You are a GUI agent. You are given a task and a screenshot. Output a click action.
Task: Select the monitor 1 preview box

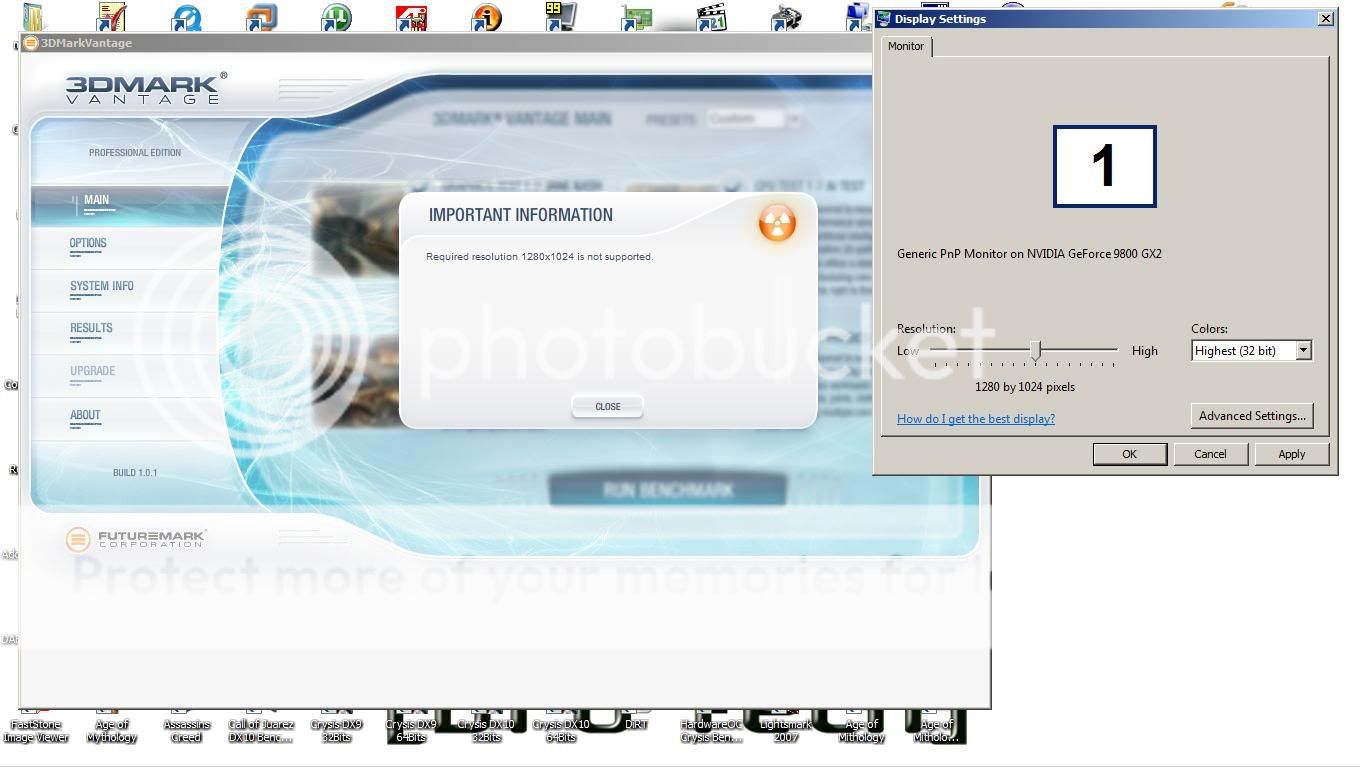pos(1105,167)
